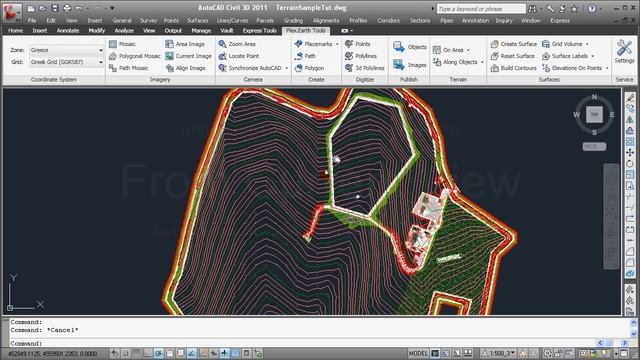The image size is (640, 360).
Task: Select the Align Image tool
Action: (x=185, y=68)
